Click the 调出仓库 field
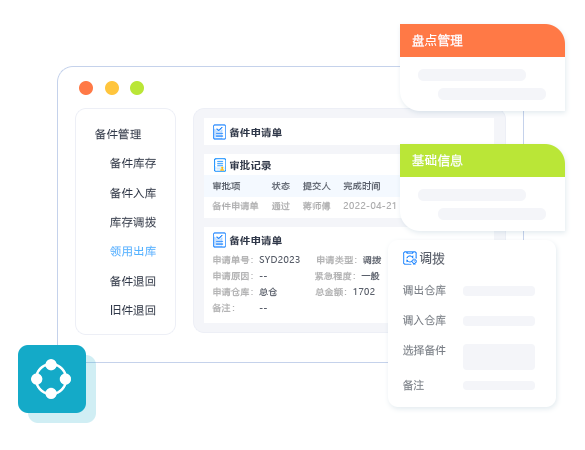585x450 pixels. pos(499,291)
